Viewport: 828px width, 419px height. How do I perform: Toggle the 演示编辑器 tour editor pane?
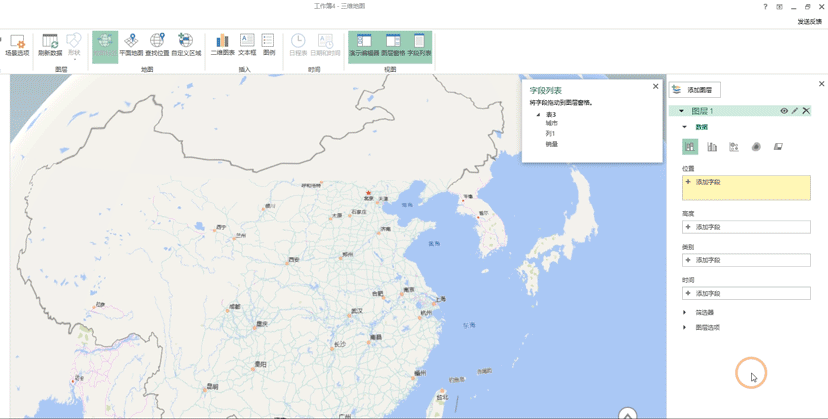(x=364, y=45)
